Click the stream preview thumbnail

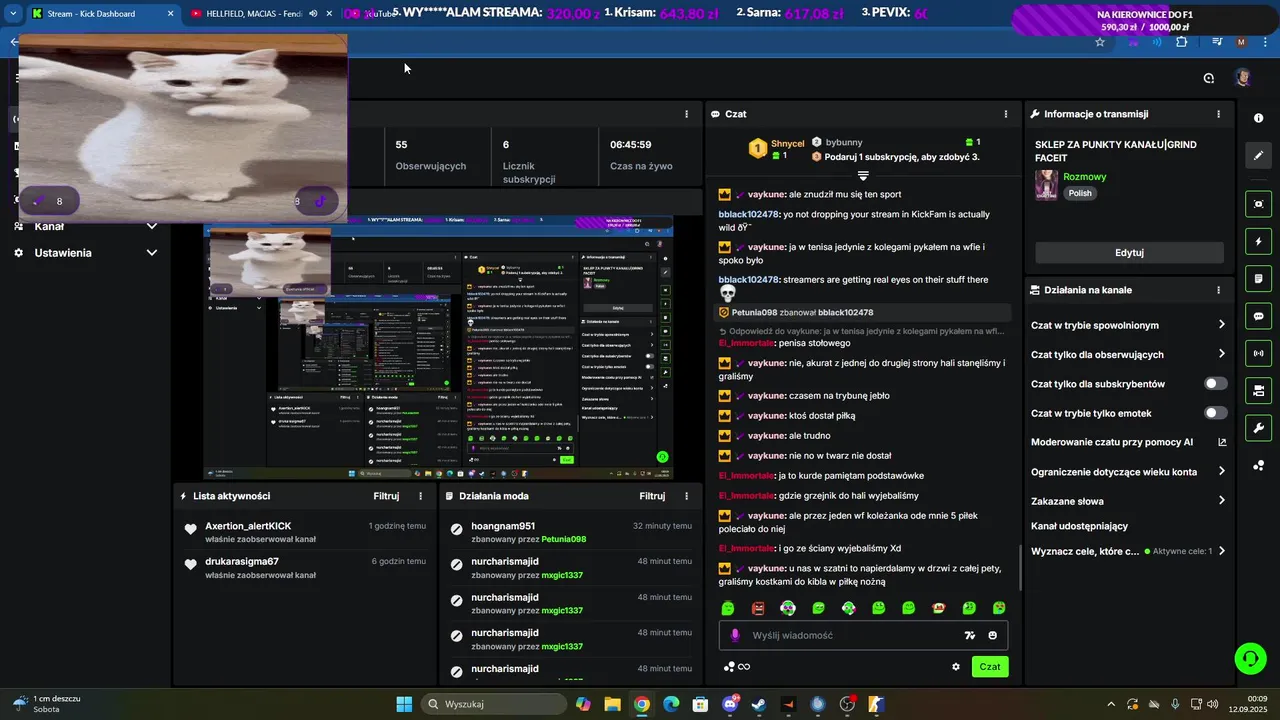(438, 347)
